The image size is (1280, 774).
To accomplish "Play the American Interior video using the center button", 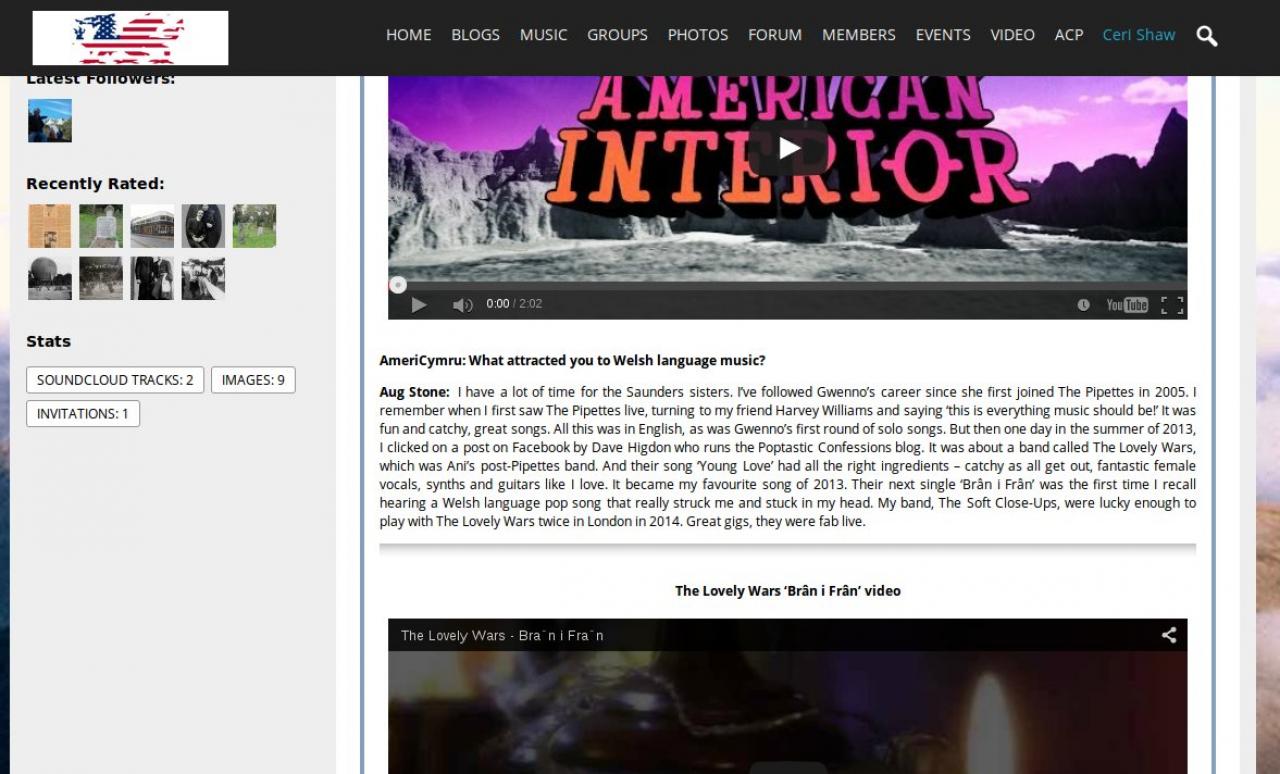I will click(x=789, y=148).
